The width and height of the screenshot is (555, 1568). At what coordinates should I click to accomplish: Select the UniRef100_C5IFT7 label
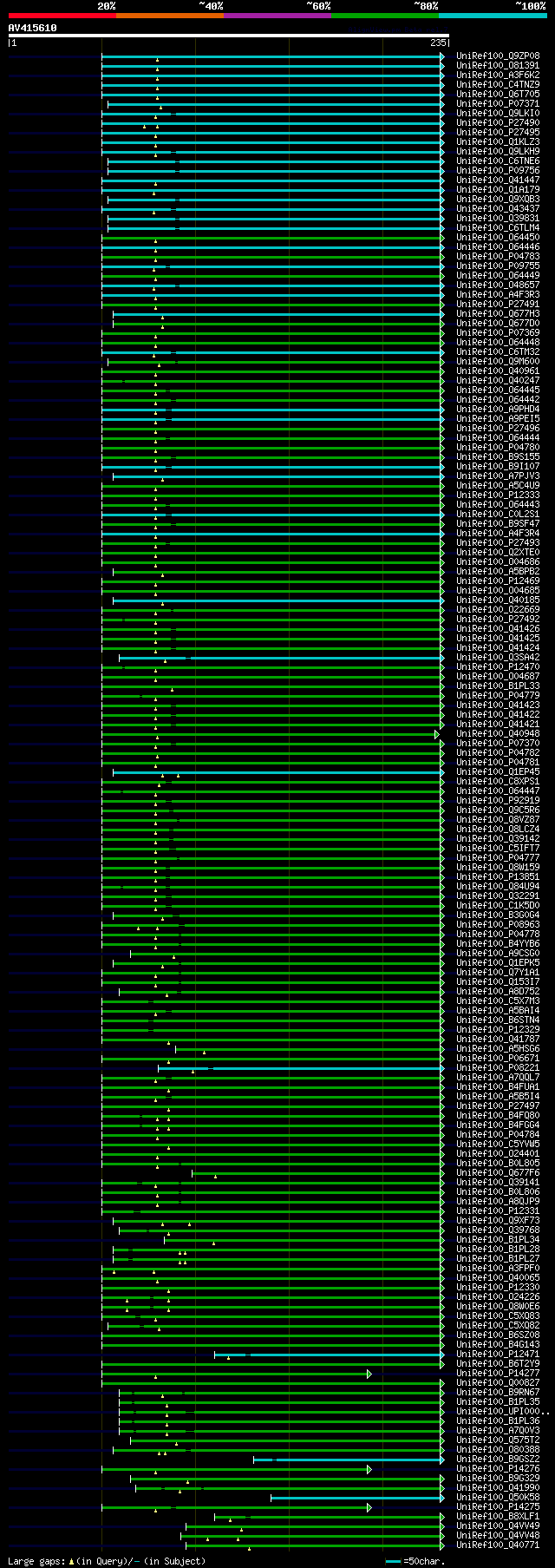[x=498, y=848]
